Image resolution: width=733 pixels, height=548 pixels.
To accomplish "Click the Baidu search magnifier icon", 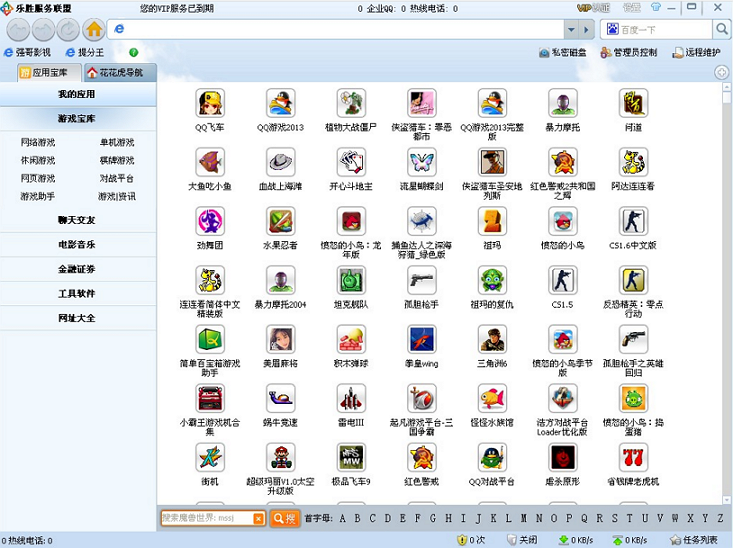I will click(722, 29).
